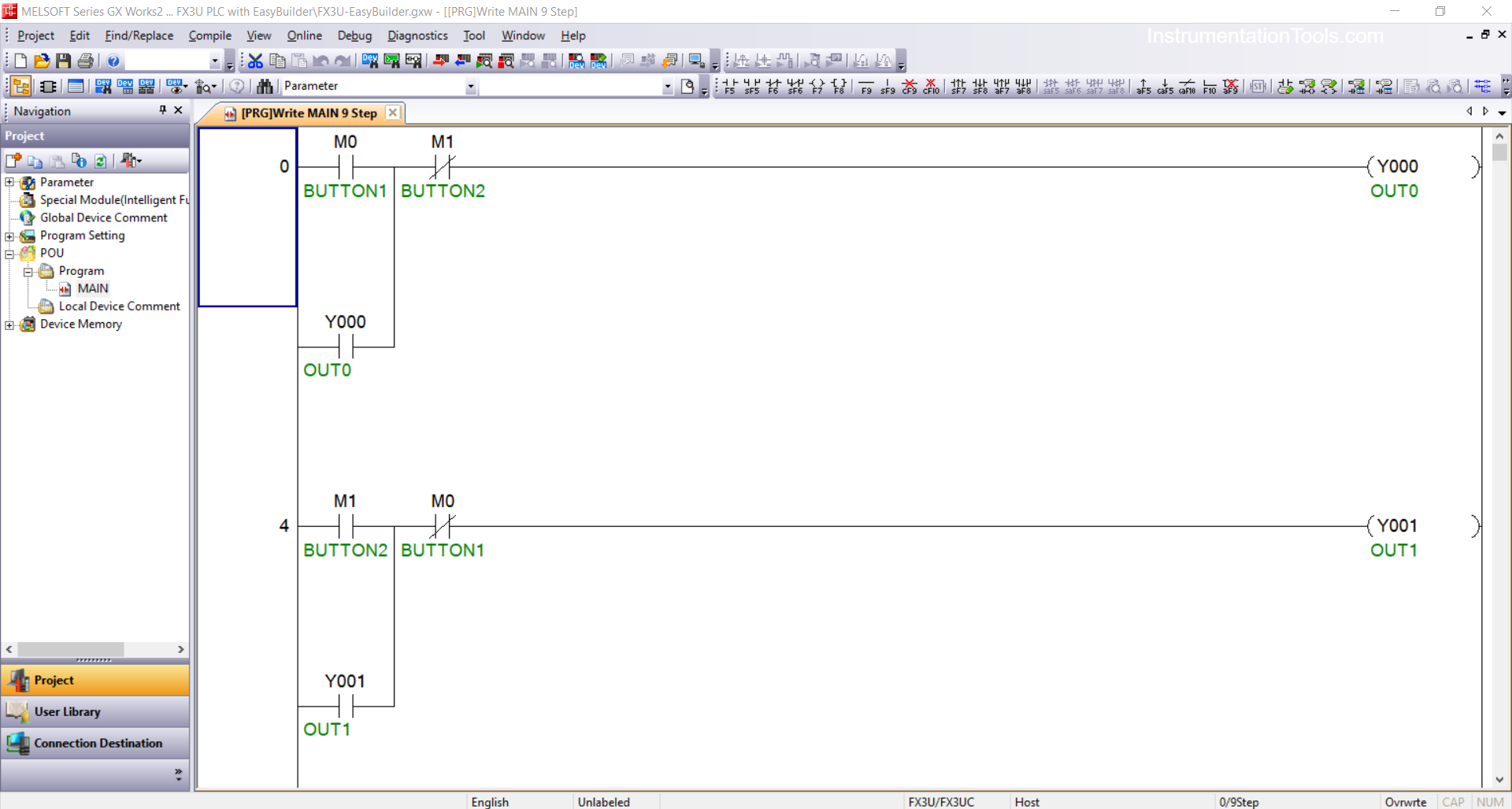Select the [PRG]Write MAIN 9 Step tab
Viewport: 1512px width, 809px height.
[x=309, y=113]
